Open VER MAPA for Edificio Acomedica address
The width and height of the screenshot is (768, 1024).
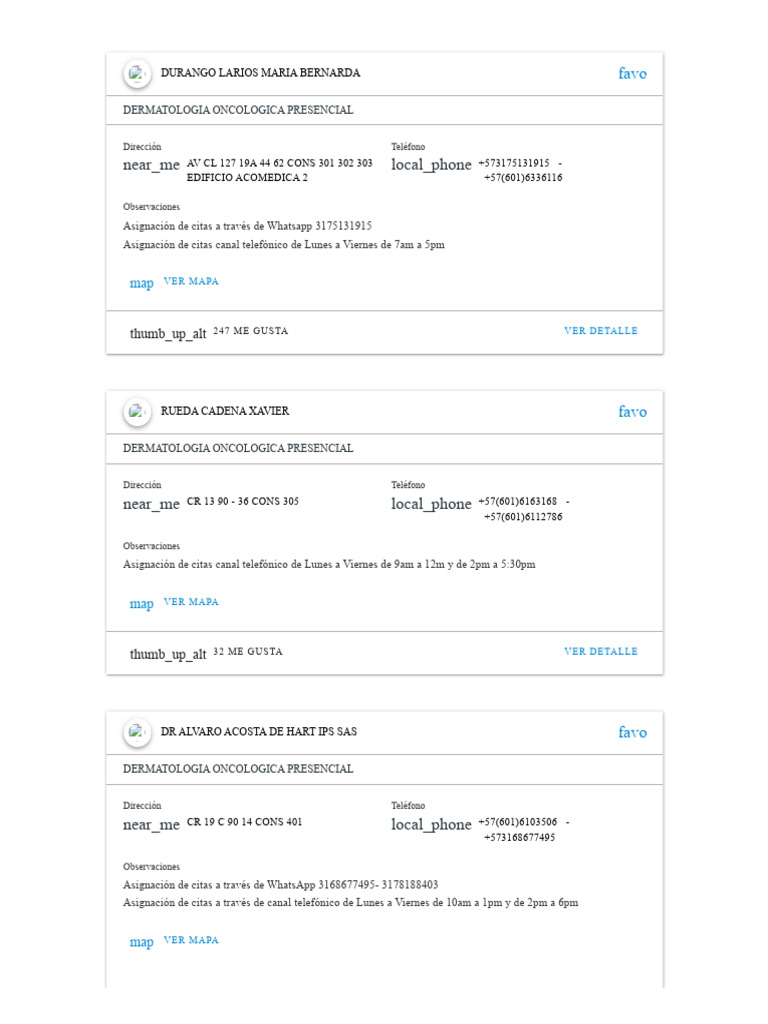tap(191, 281)
